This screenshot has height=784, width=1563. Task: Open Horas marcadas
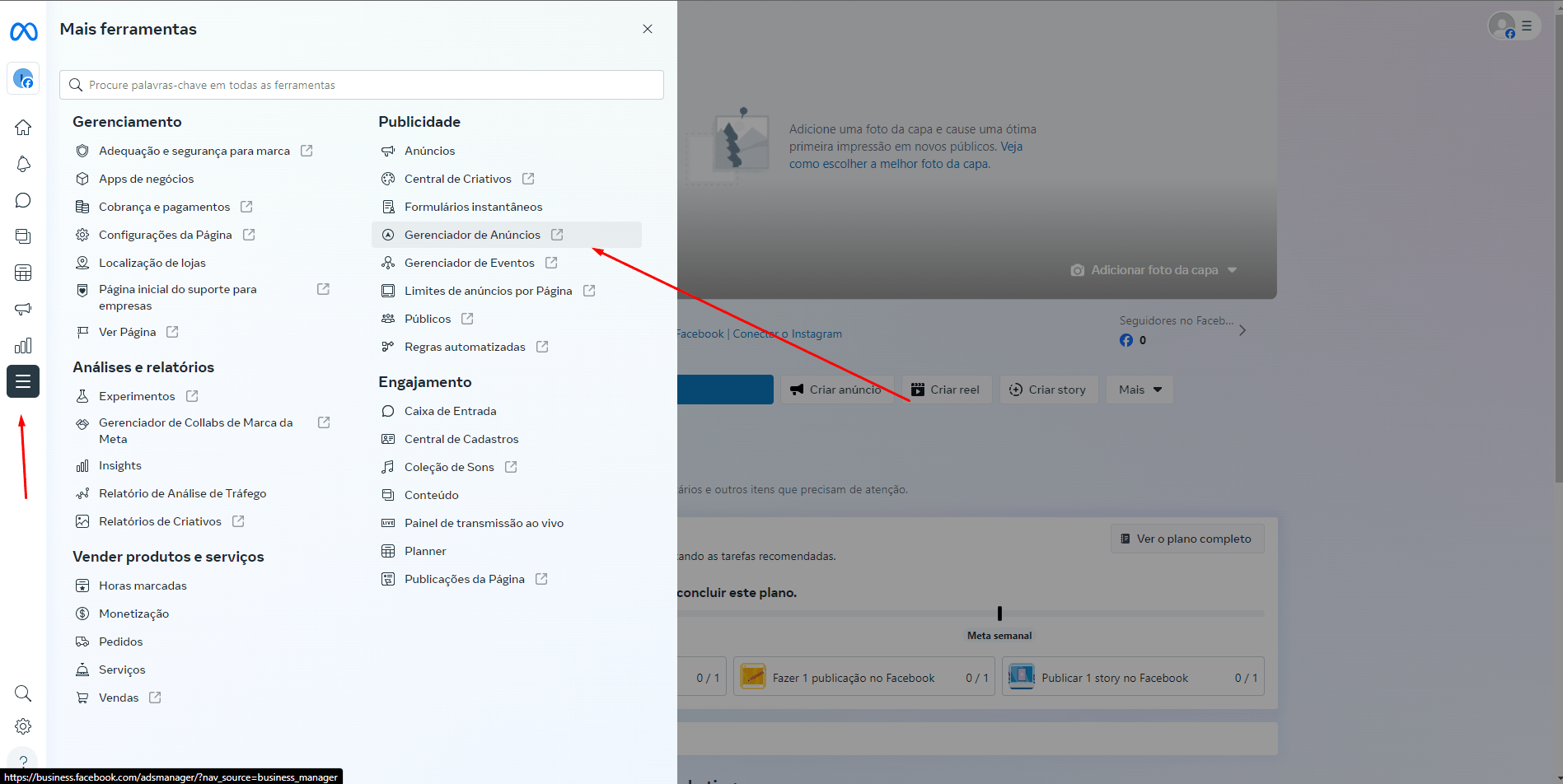[143, 586]
